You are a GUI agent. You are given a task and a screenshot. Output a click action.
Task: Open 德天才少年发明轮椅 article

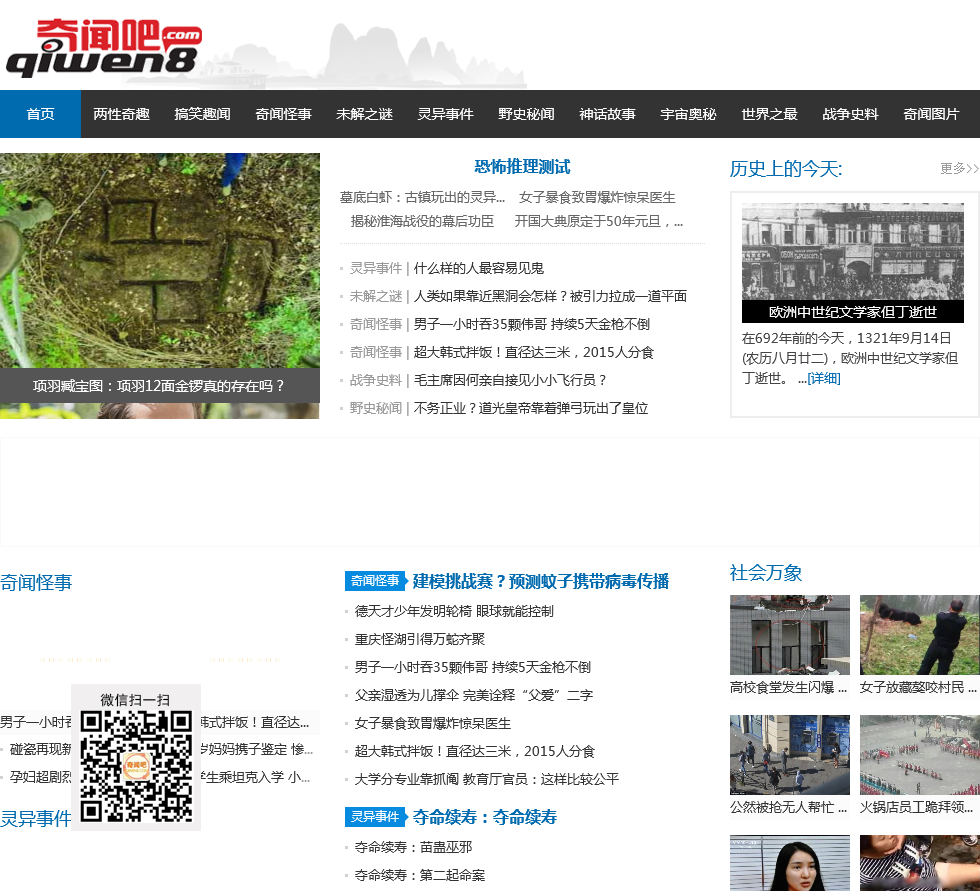pos(454,611)
